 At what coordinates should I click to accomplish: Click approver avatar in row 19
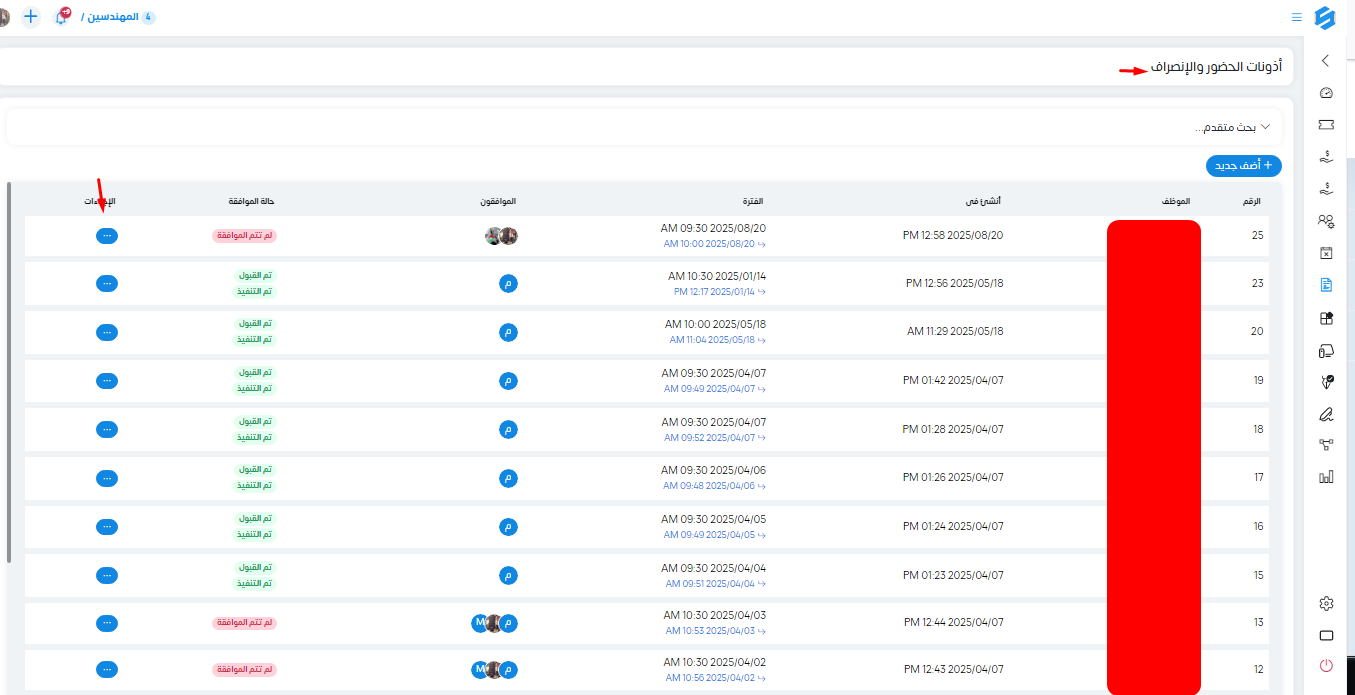508,381
